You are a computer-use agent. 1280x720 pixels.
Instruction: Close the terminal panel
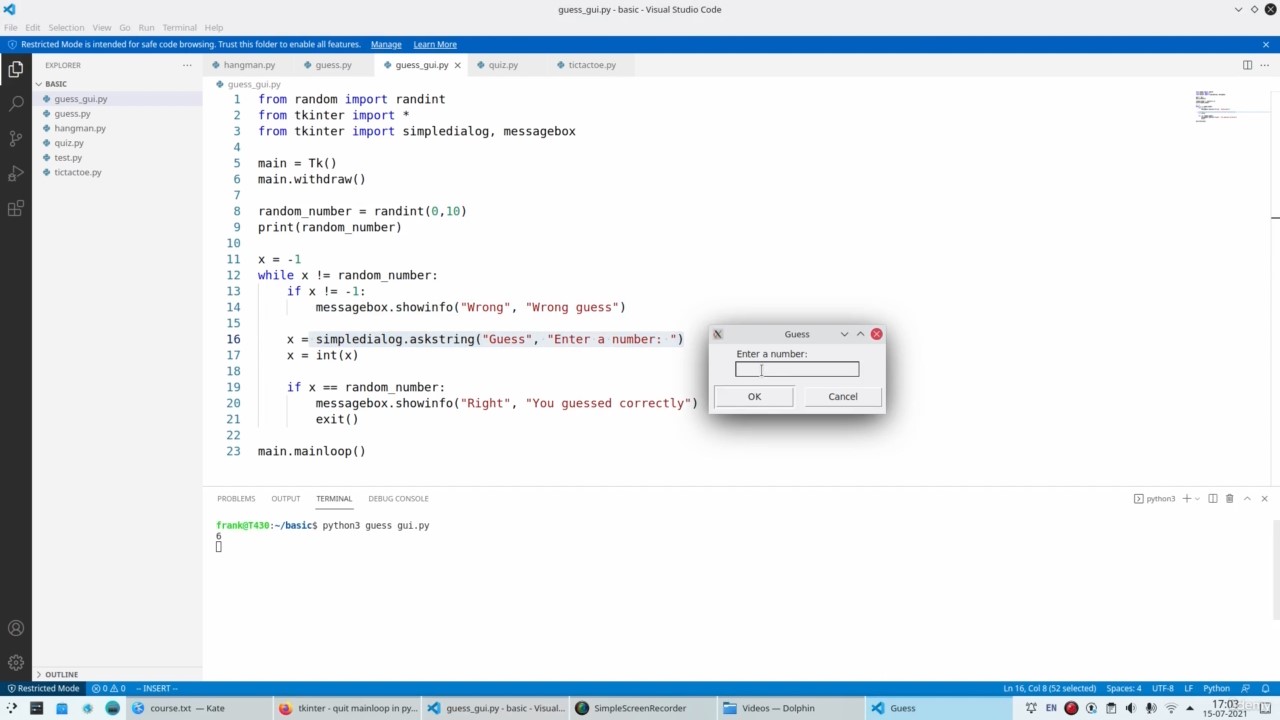pos(1264,498)
